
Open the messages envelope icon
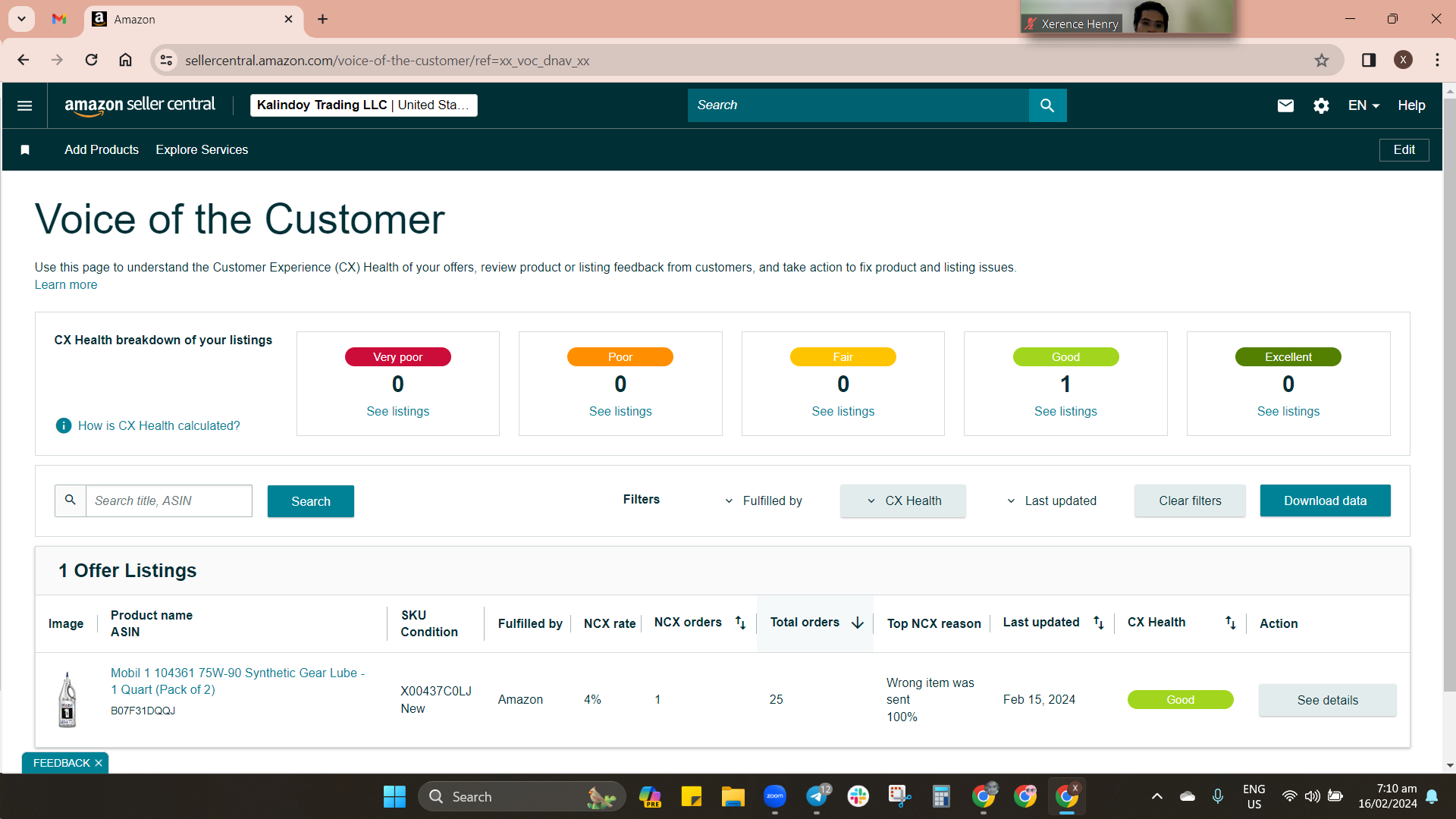1285,105
